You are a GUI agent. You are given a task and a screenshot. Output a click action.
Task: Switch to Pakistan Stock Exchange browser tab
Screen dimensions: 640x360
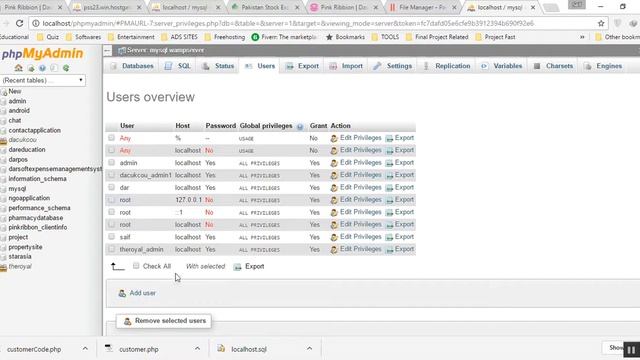tap(264, 7)
